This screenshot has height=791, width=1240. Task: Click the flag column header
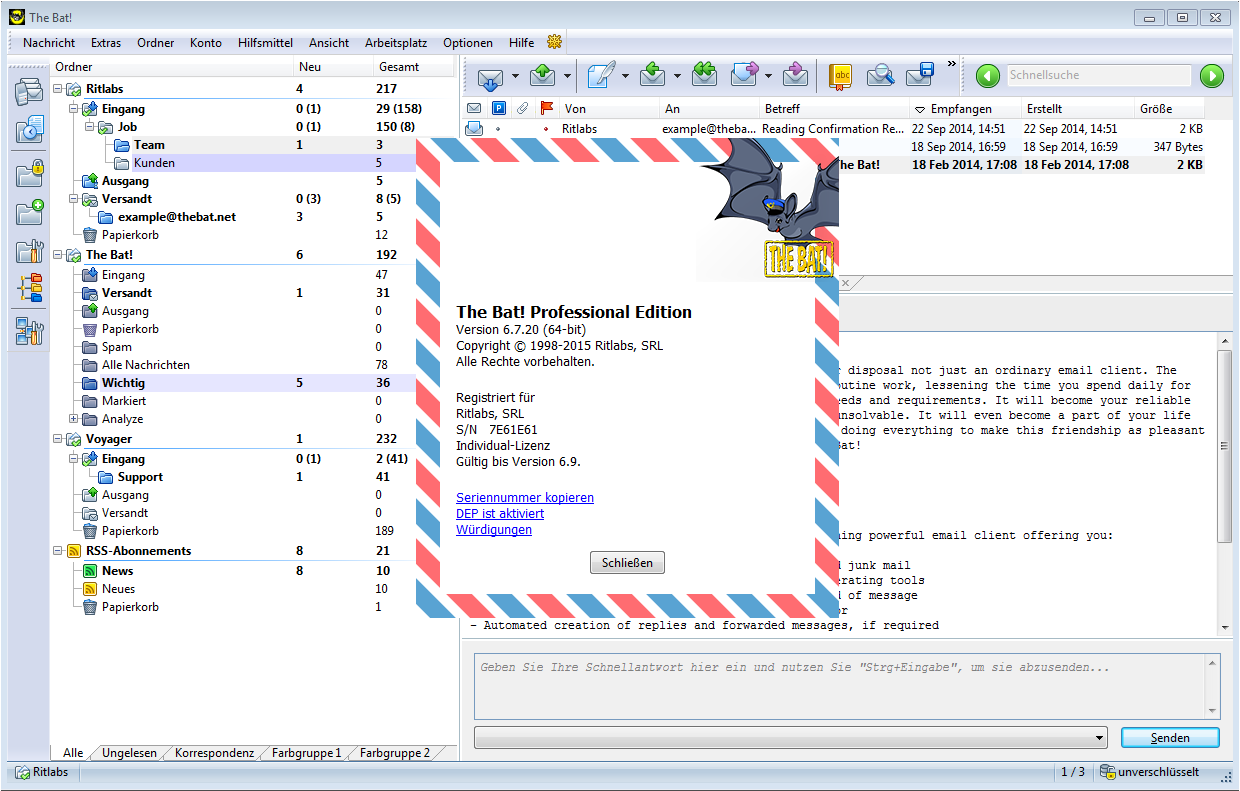(x=546, y=109)
